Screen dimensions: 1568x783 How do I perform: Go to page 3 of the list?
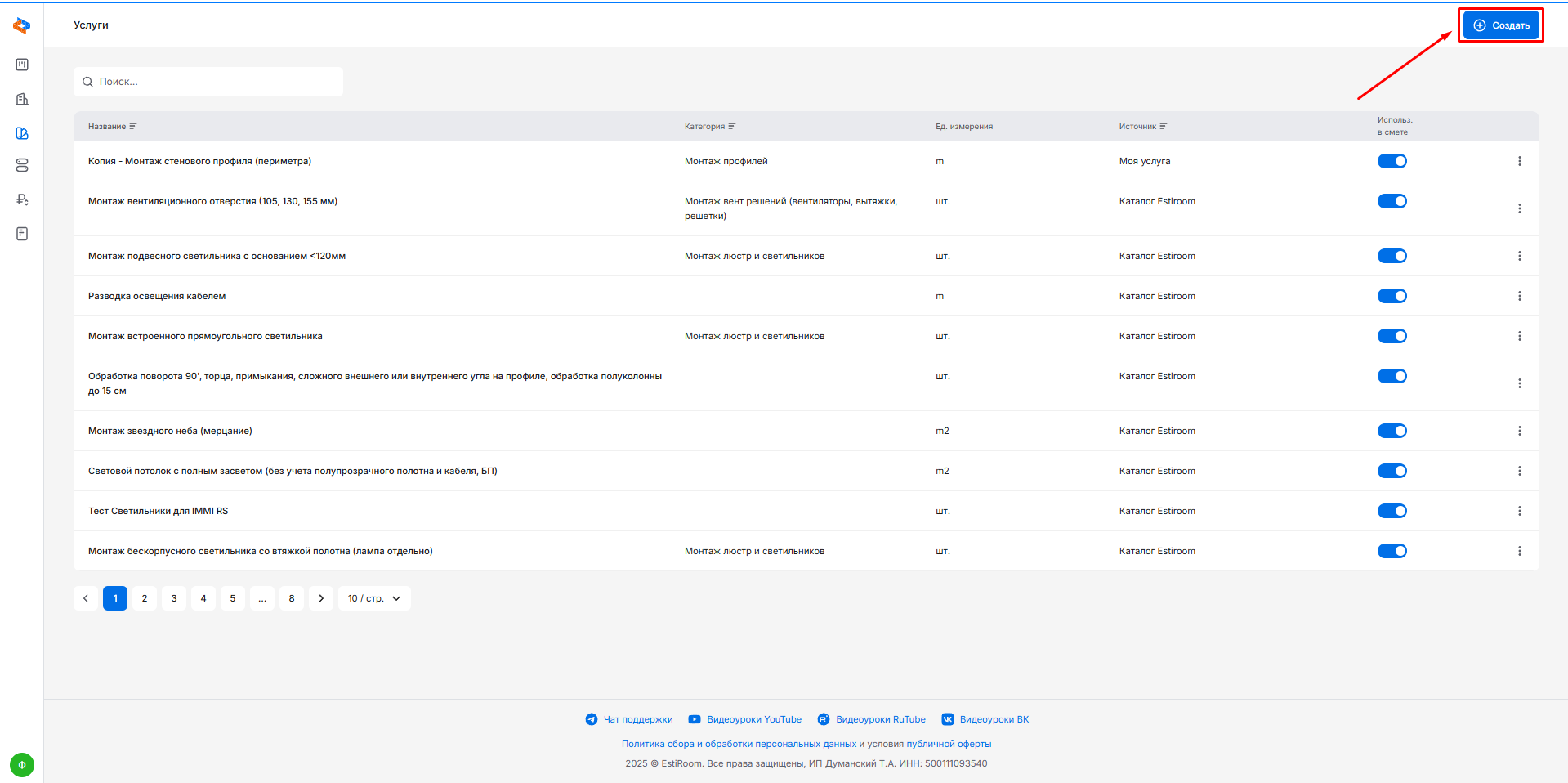click(174, 598)
